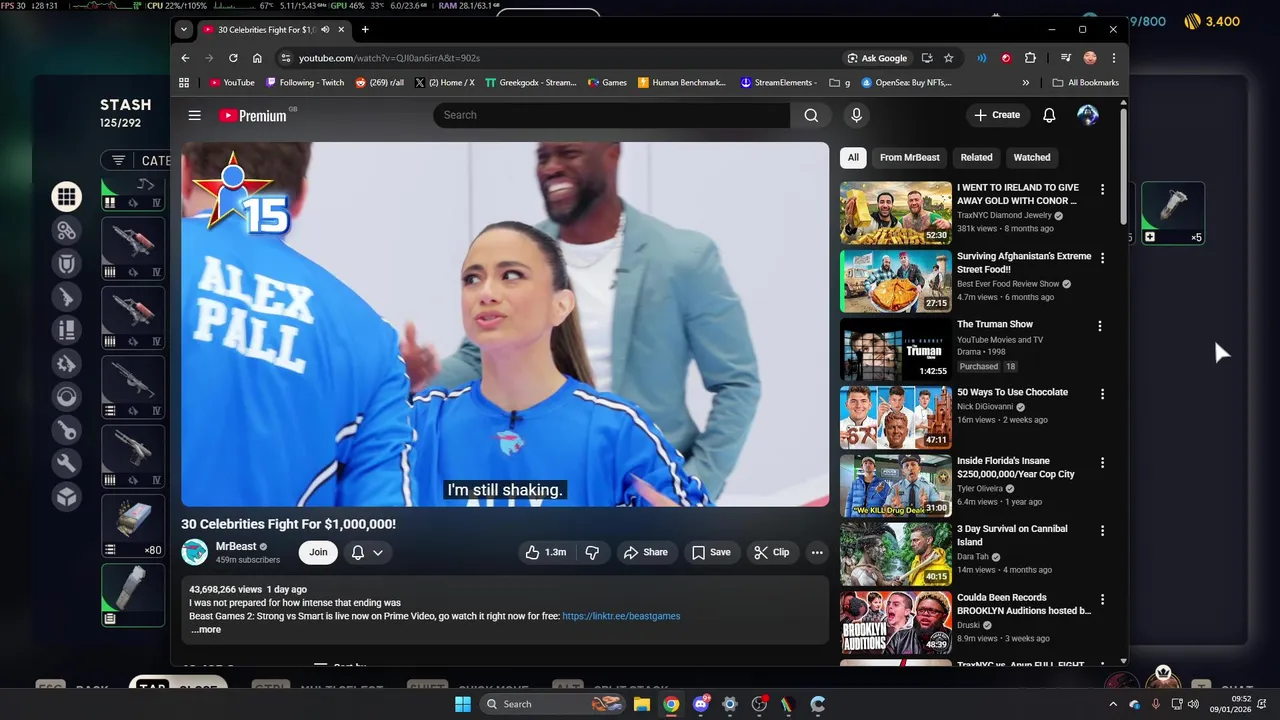Select the wrench category in stash sidebar
This screenshot has height=720, width=1280.
67,463
